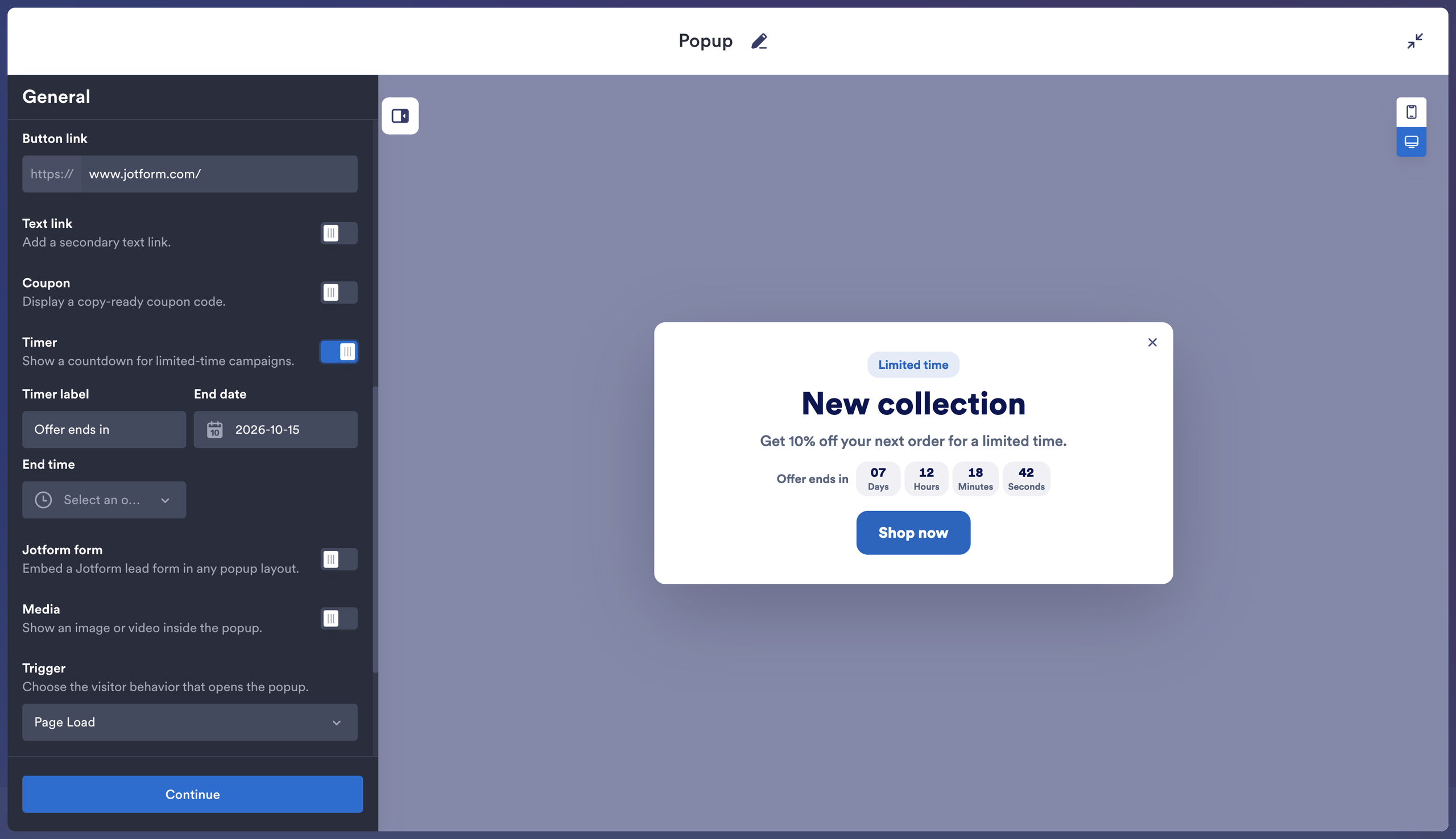
Task: Edit the Button link URL field
Action: coord(219,174)
